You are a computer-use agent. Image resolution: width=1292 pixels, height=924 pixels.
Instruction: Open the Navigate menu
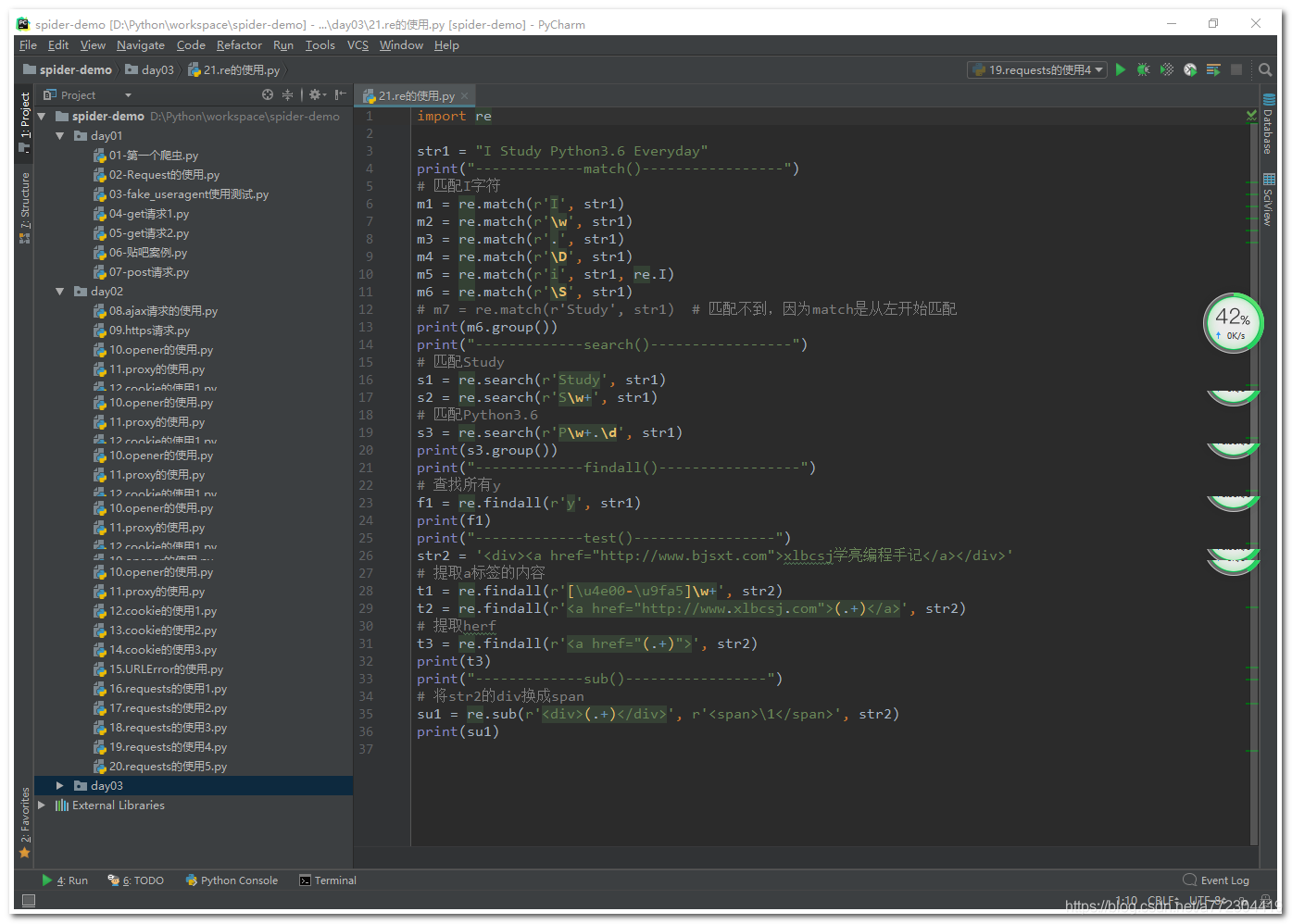(x=141, y=44)
